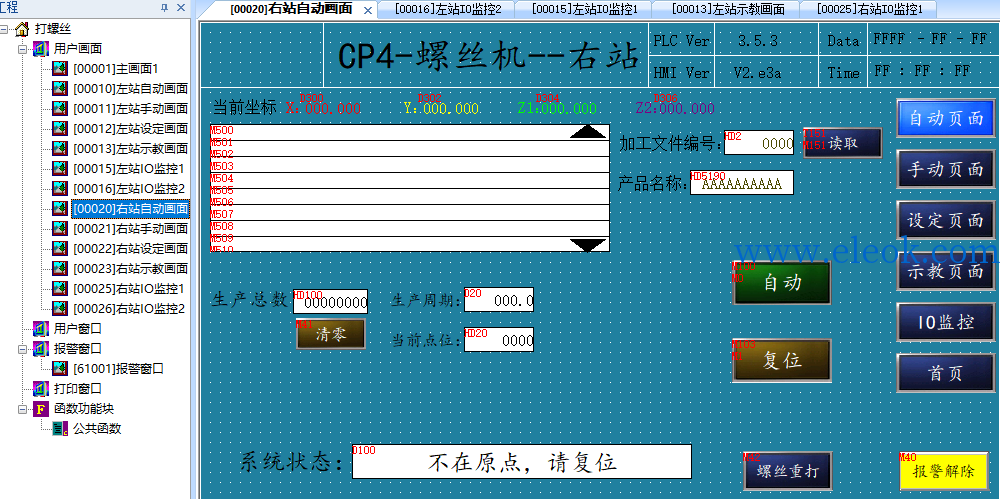Click the 用户窗口 folder icon
The width and height of the screenshot is (1000, 499).
[x=41, y=329]
